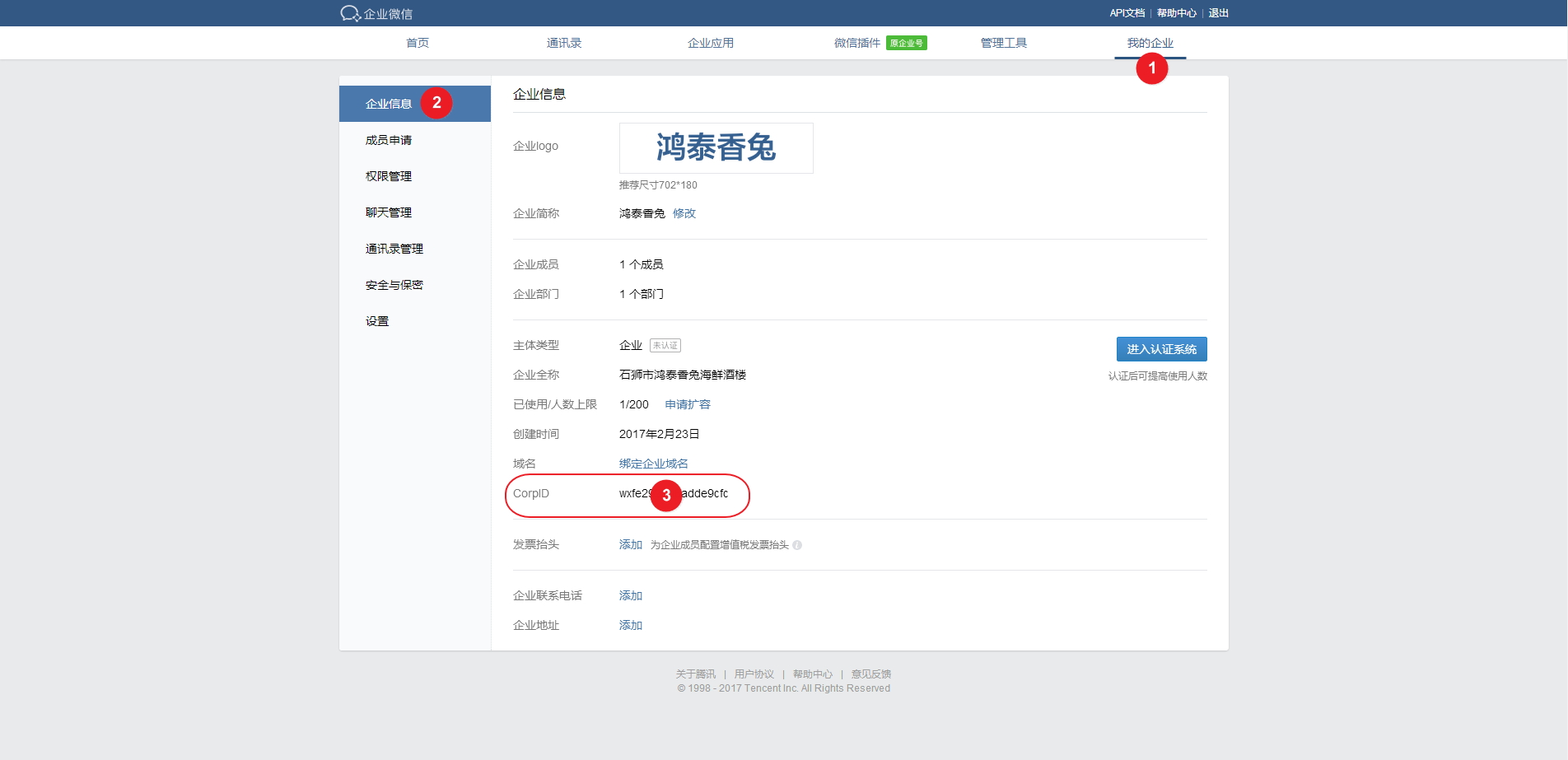Click the 意见反馈 footer link
This screenshot has height=760, width=1568.
coord(871,674)
